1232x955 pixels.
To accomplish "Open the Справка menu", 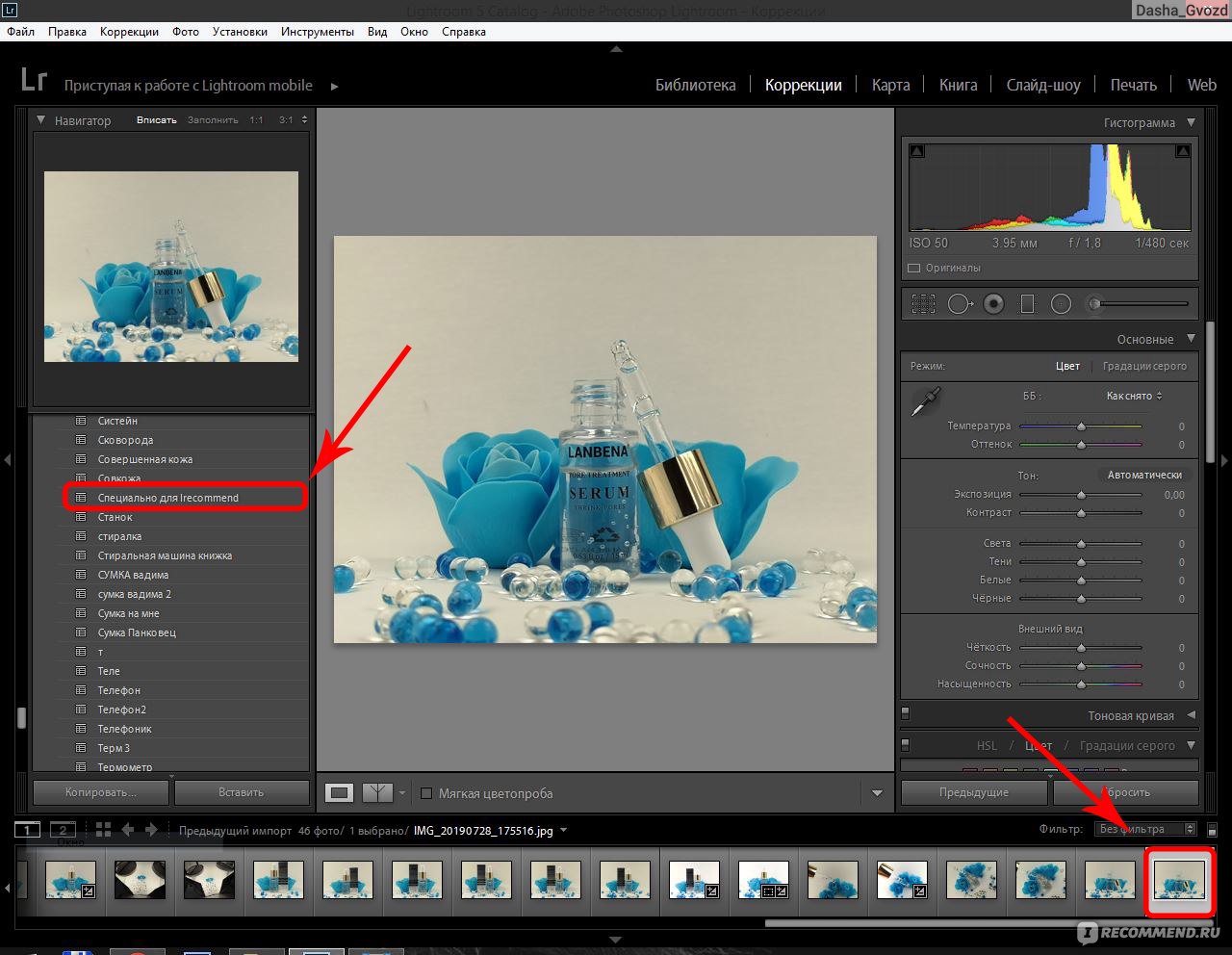I will pos(463,32).
